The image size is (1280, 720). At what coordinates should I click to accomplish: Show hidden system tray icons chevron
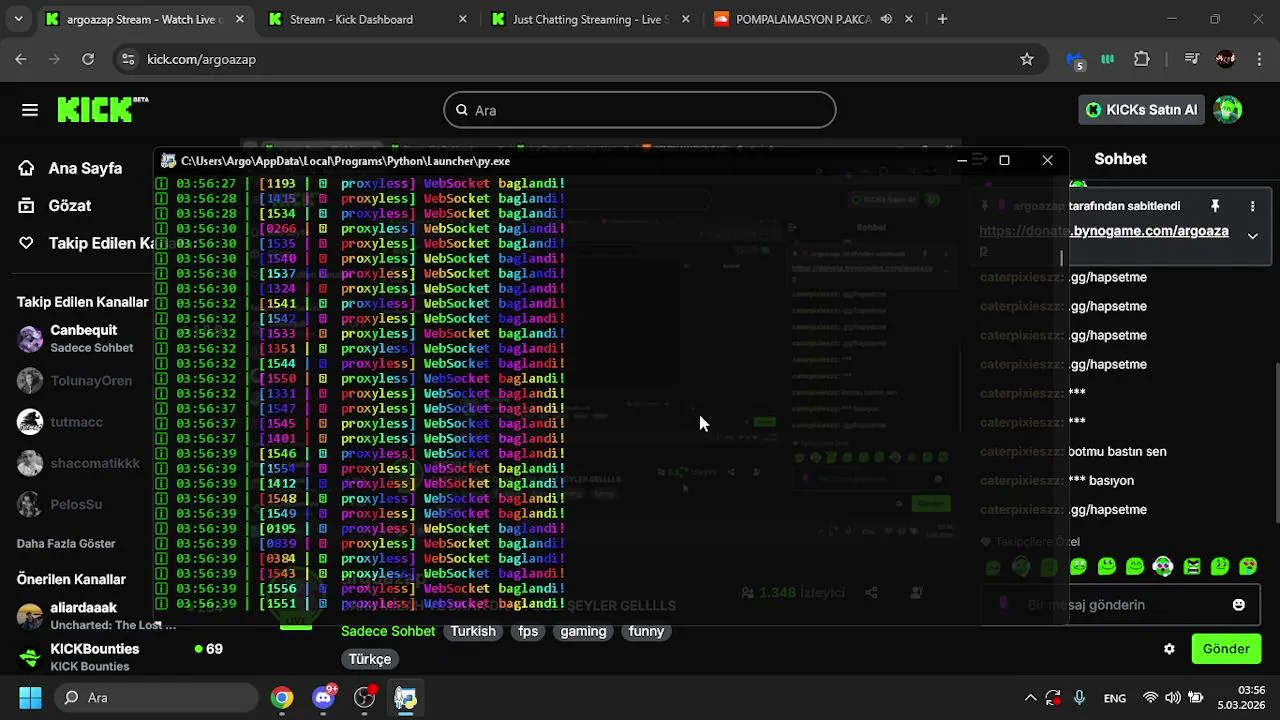pos(1030,697)
